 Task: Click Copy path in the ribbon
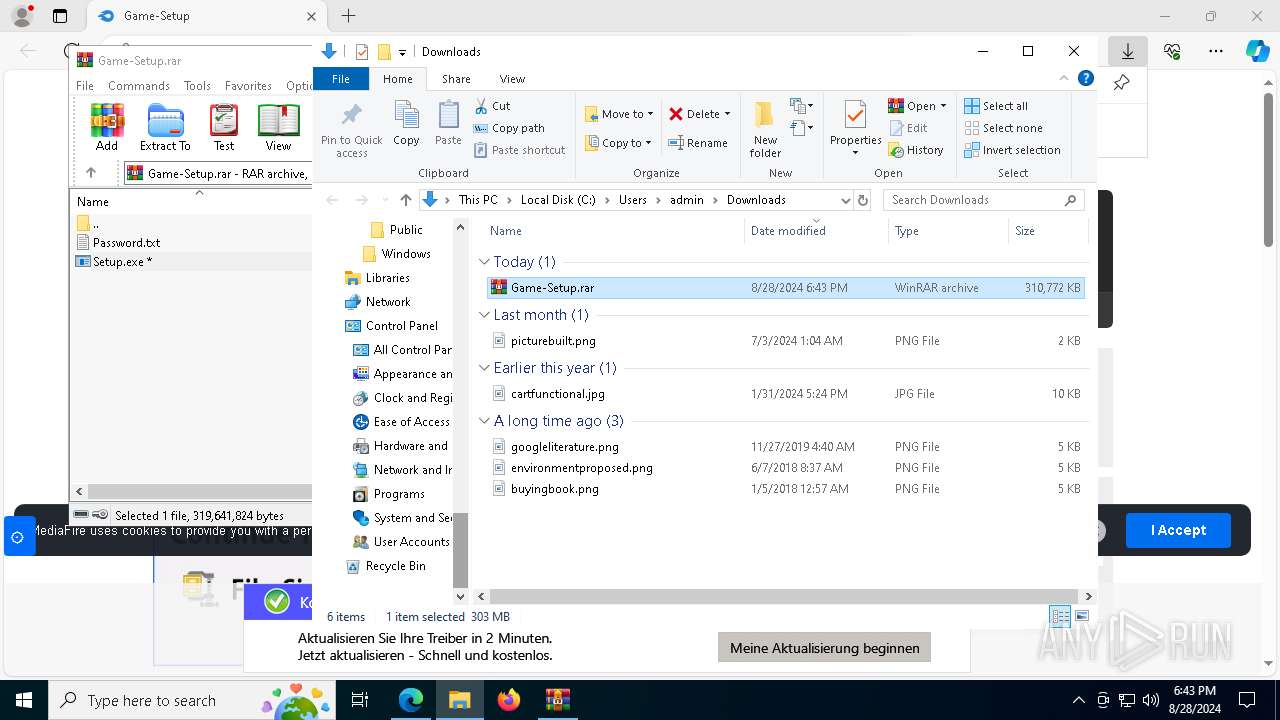coord(509,128)
